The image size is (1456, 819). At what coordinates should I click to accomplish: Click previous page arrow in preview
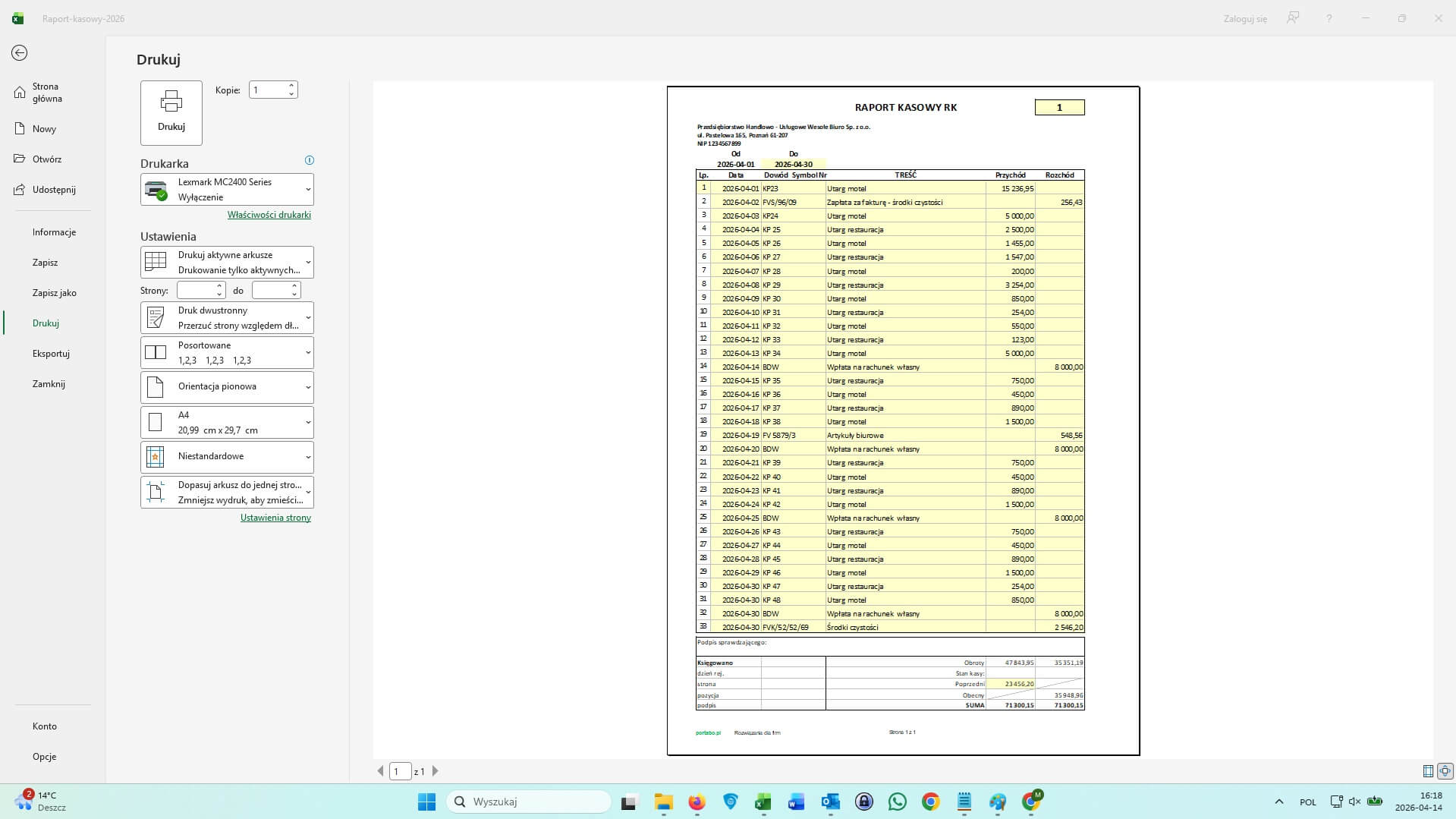tap(380, 771)
